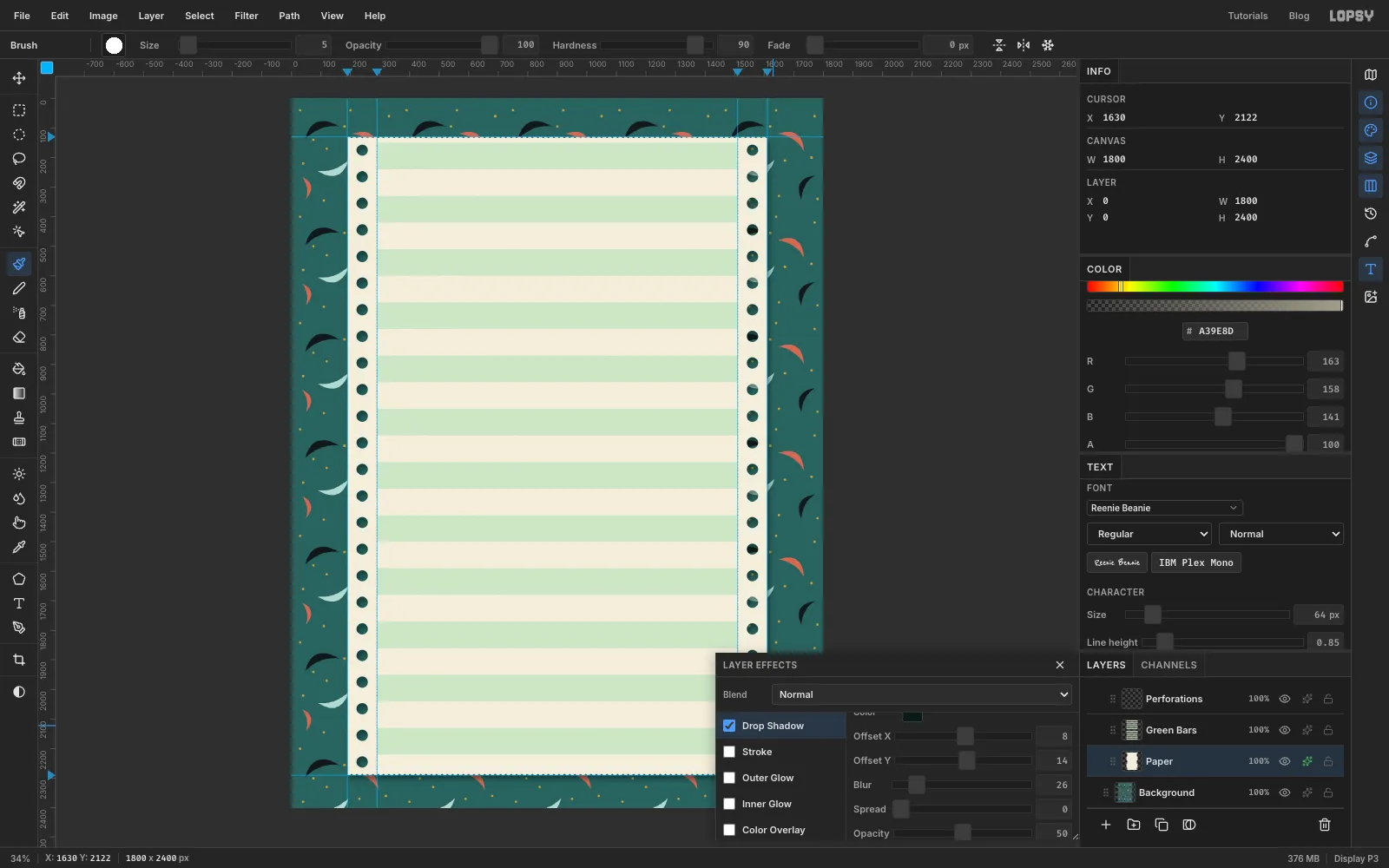Hide the Background layer

coord(1285,792)
